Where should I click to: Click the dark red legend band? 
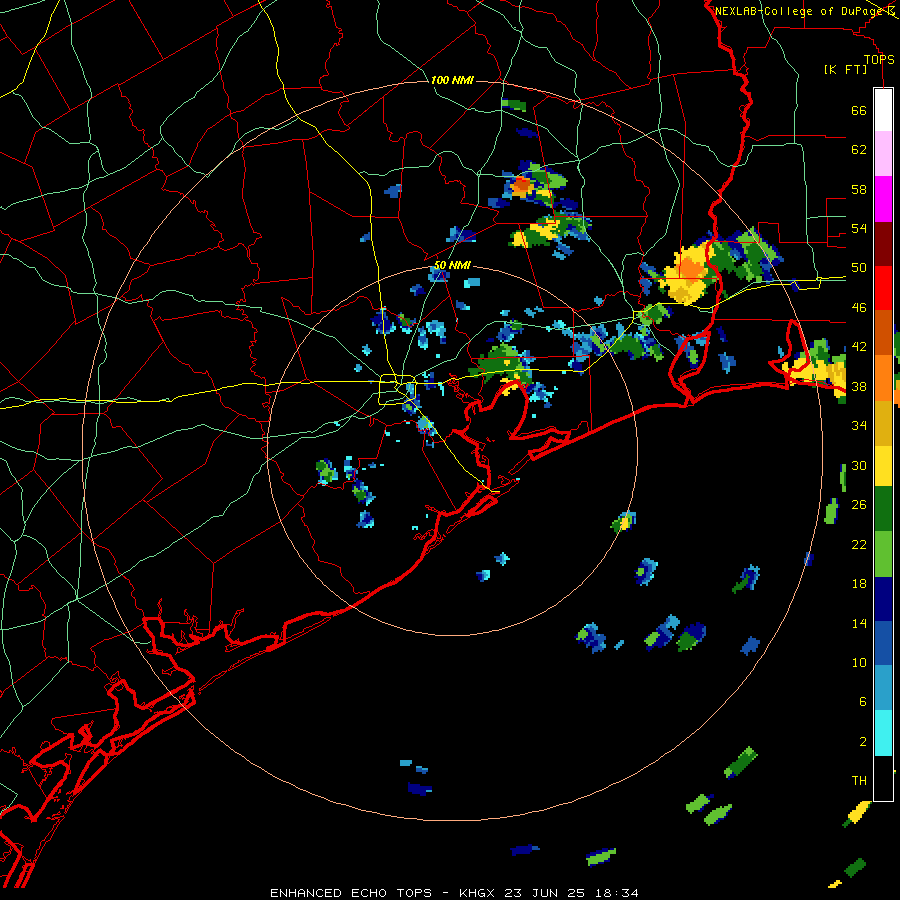point(883,243)
